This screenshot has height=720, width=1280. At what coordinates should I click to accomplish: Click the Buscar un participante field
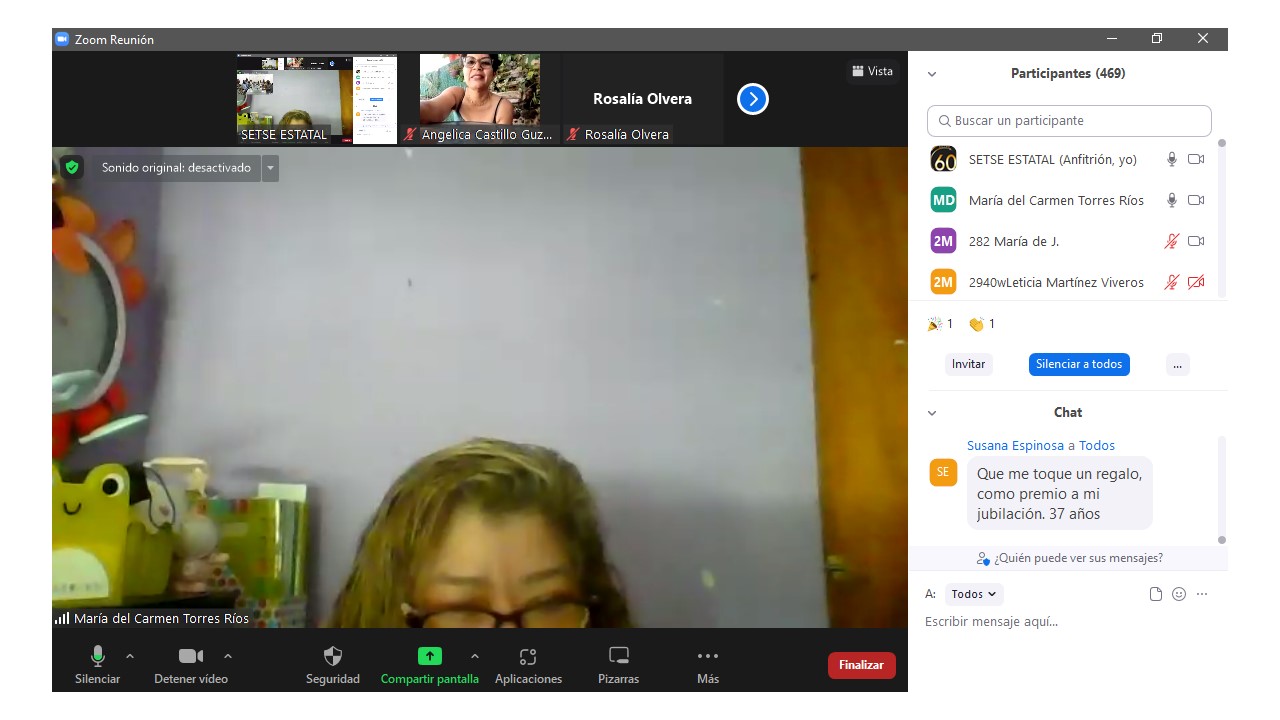1069,121
